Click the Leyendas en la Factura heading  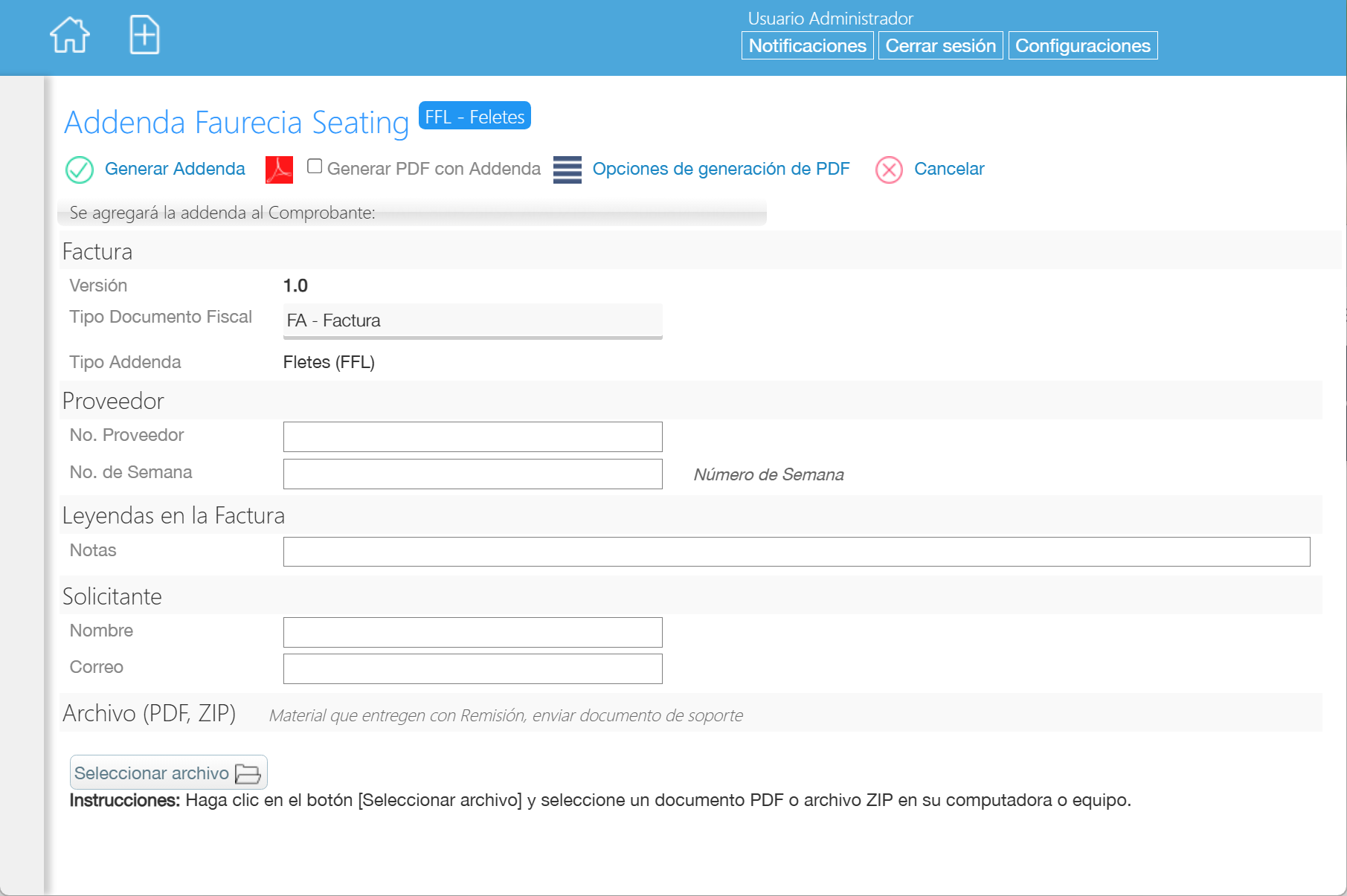[x=173, y=515]
